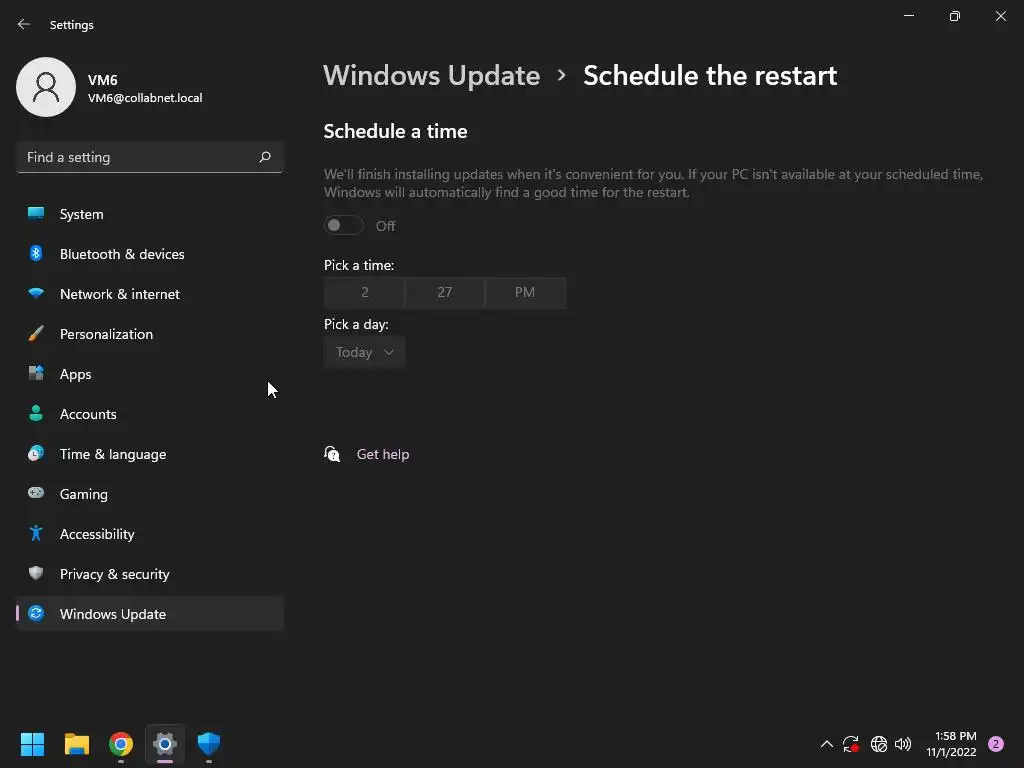The height and width of the screenshot is (768, 1024).
Task: Select the PM period field
Action: (x=525, y=293)
